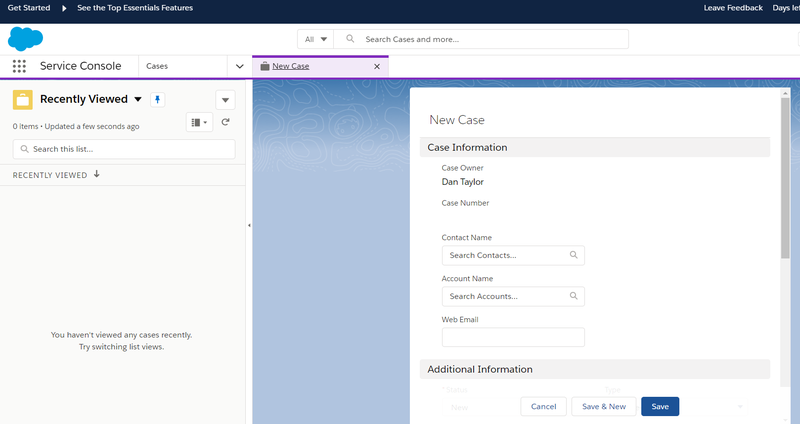This screenshot has height=424, width=800.
Task: Select the Cases navigation item
Action: [157, 66]
